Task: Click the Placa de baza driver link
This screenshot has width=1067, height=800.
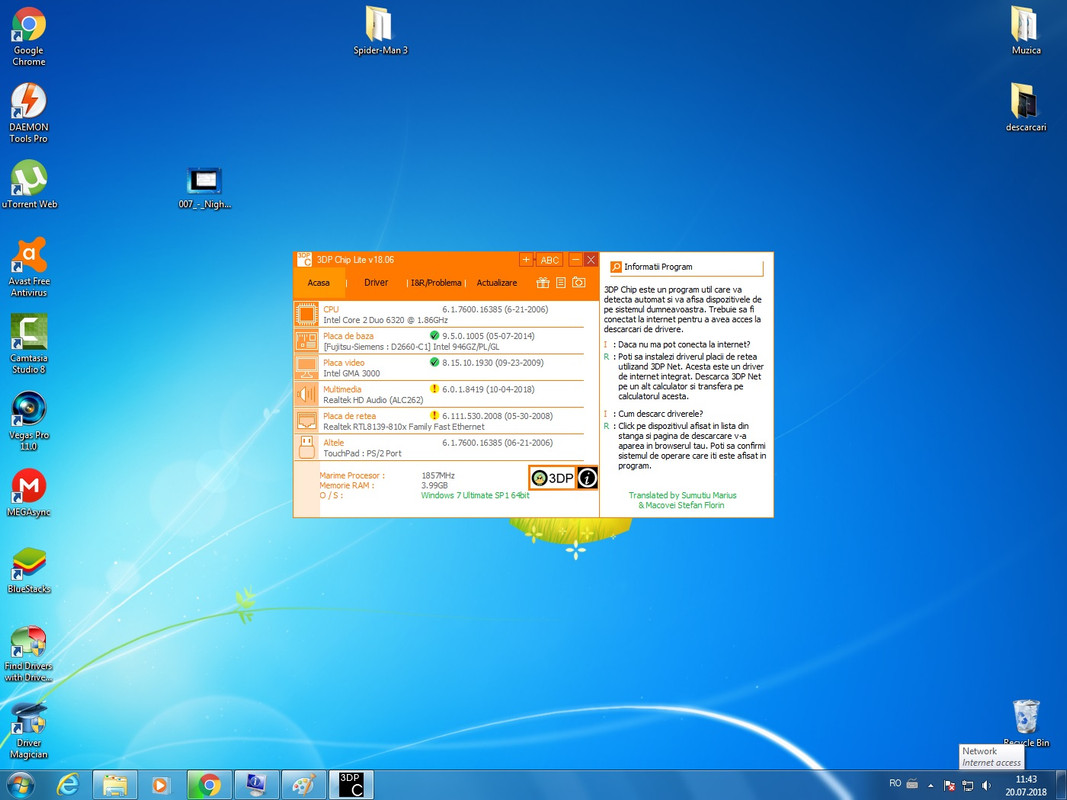Action: point(348,336)
